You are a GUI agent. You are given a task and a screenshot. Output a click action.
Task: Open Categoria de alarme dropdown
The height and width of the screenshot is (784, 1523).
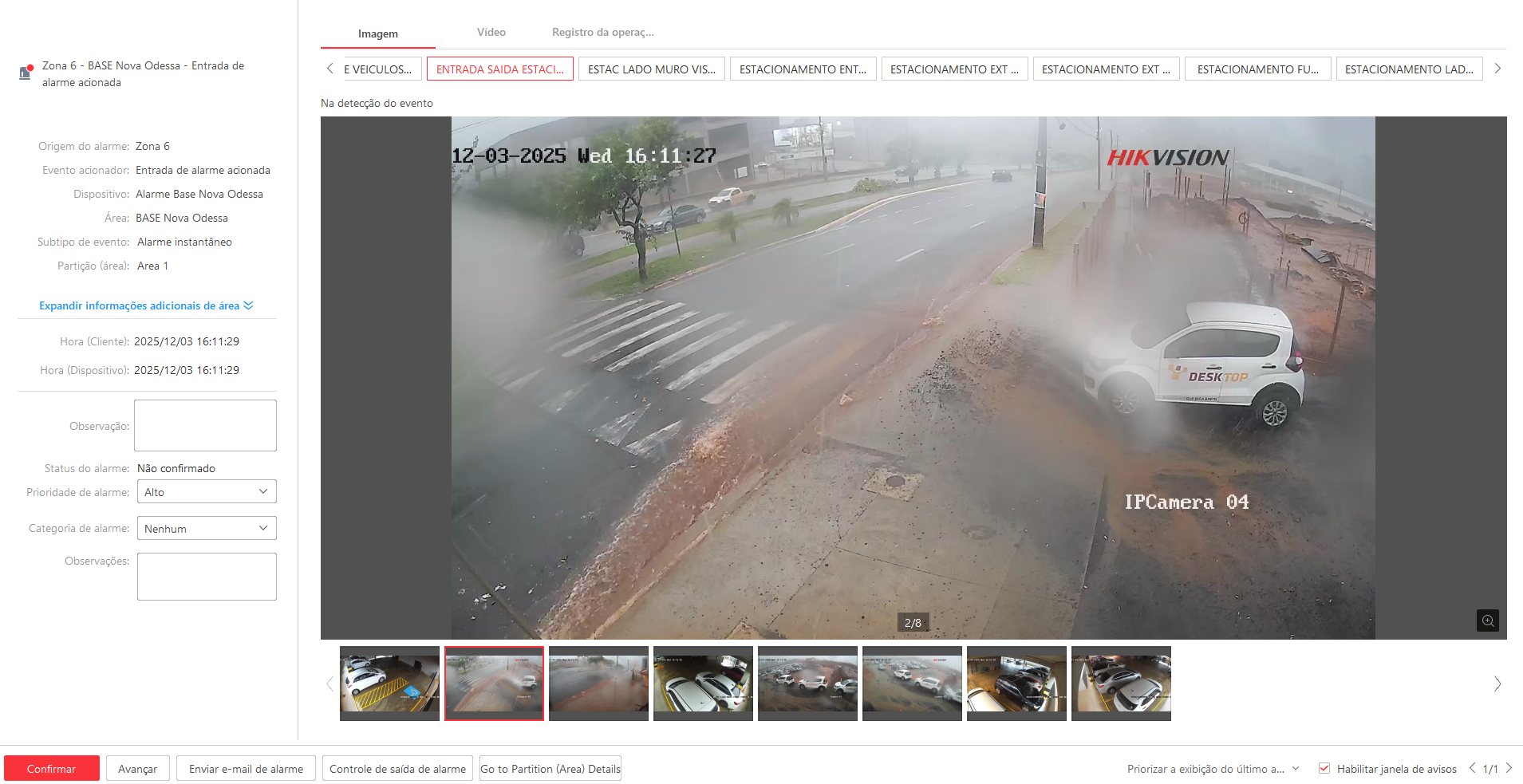[207, 528]
